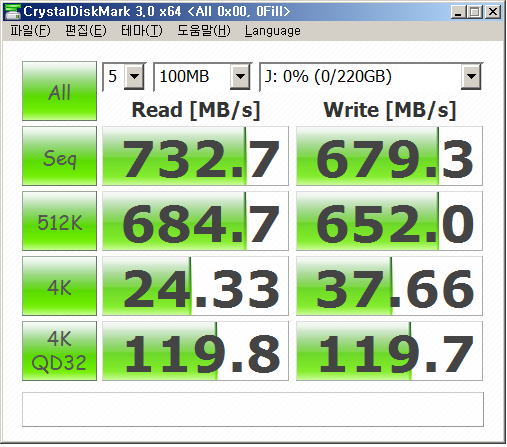Start the 4K QD32 benchmark test

coord(59,351)
